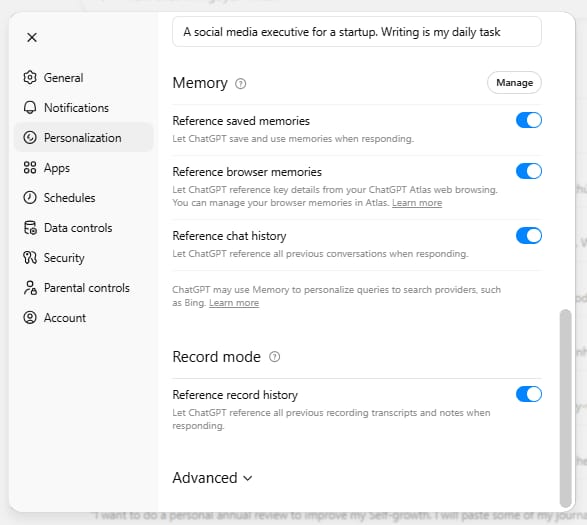Image resolution: width=587 pixels, height=525 pixels.
Task: Click the General gear icon
Action: click(30, 78)
